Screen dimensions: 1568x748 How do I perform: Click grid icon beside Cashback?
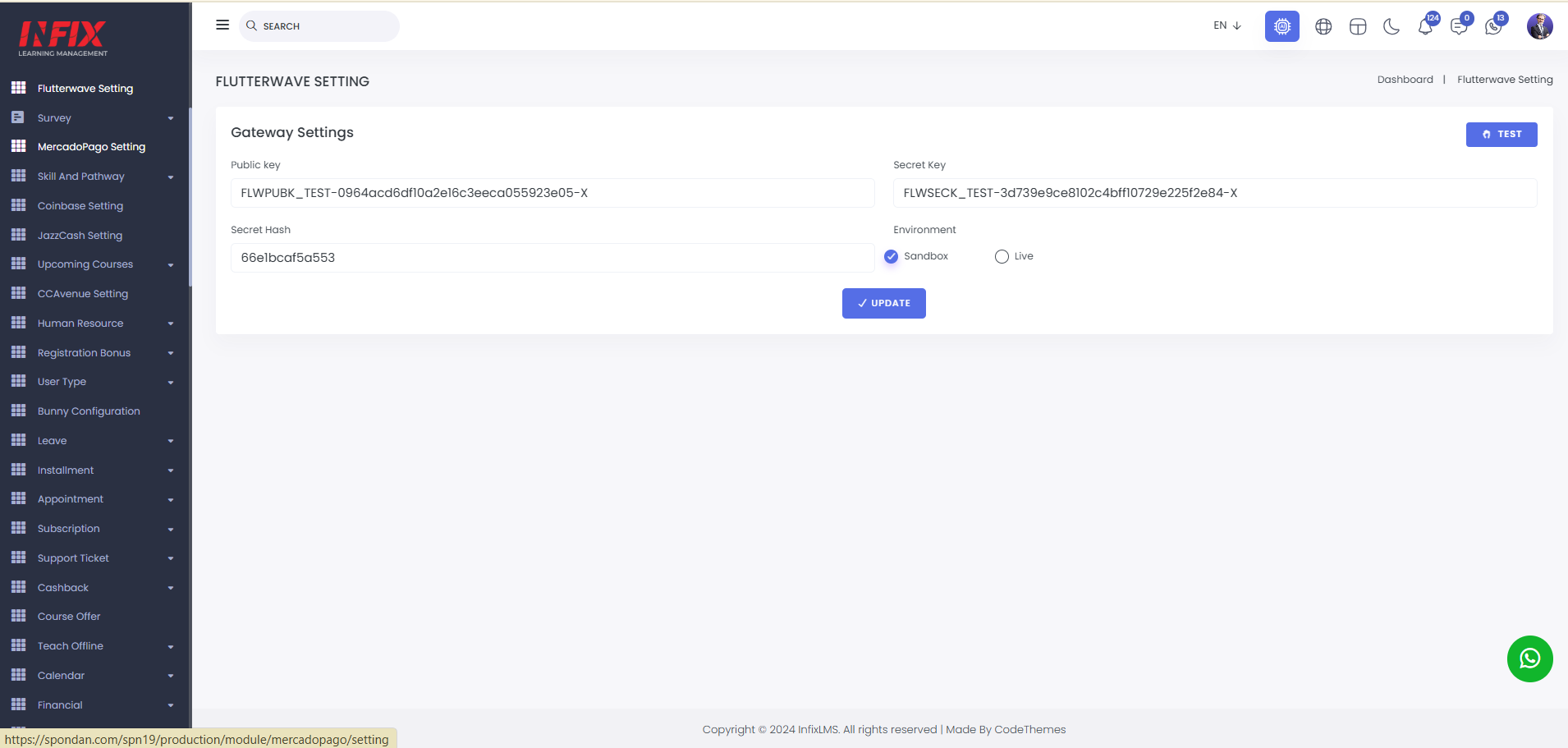18,587
